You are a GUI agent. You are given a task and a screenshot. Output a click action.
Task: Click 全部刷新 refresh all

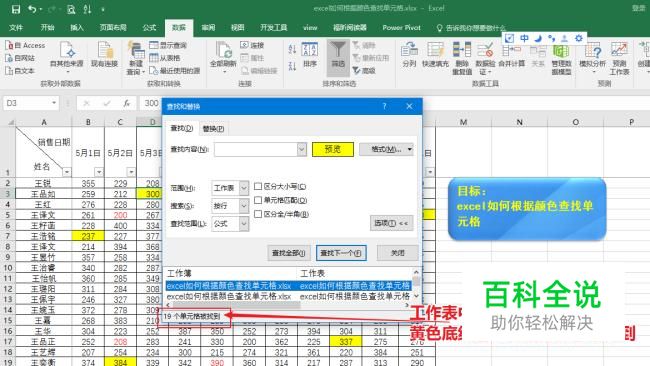point(223,56)
